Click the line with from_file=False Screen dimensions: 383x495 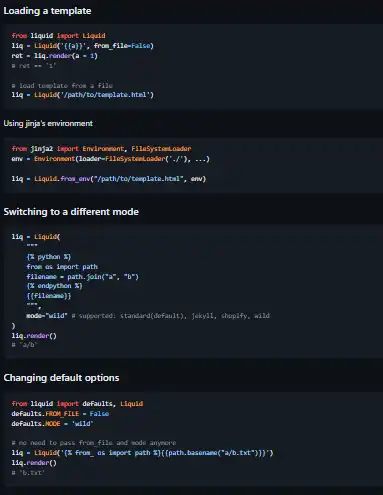(83, 46)
